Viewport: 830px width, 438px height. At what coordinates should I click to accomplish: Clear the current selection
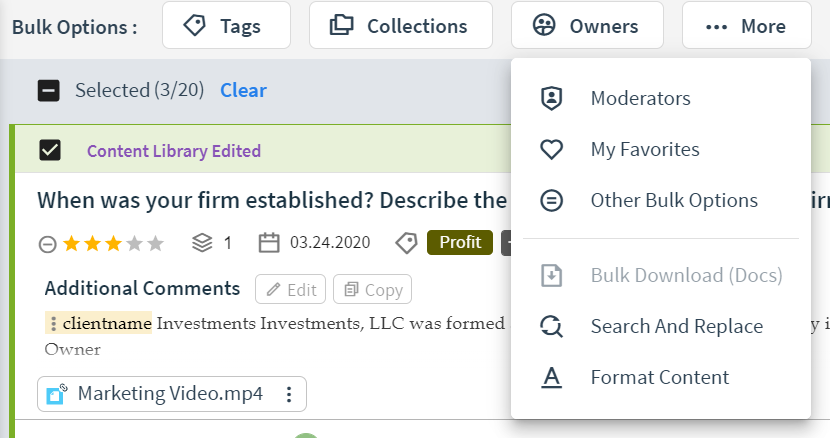pyautogui.click(x=243, y=91)
